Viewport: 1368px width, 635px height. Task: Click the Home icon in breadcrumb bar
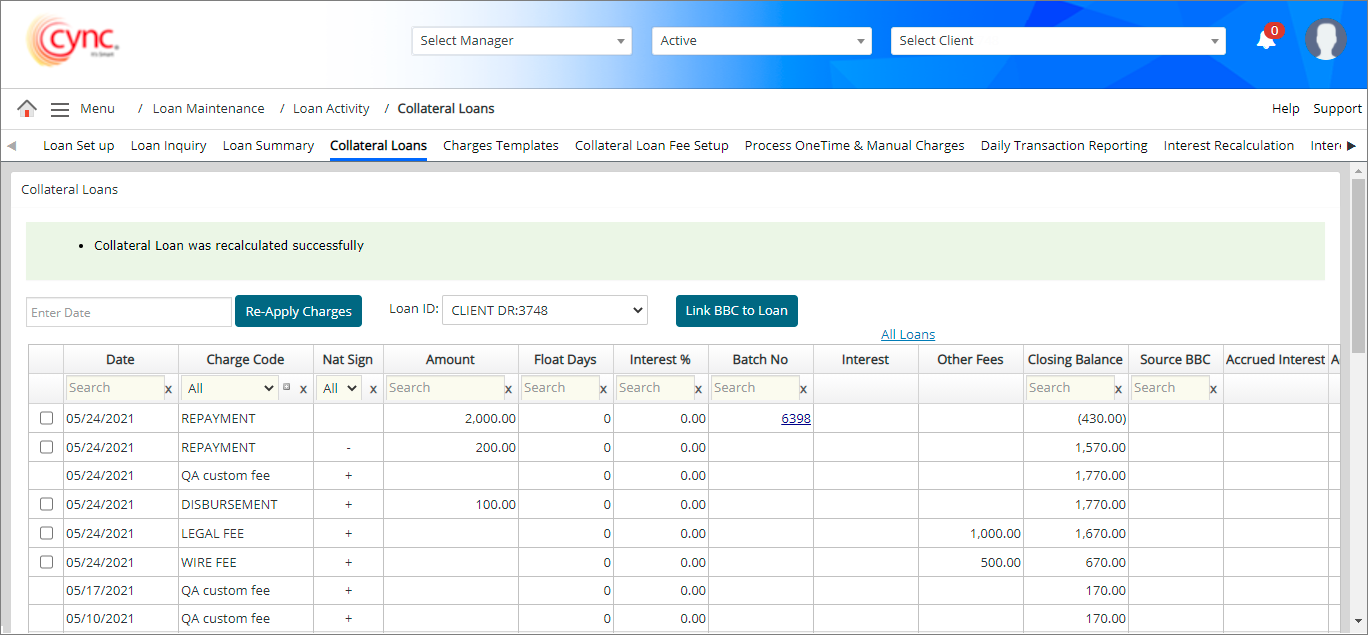(27, 109)
